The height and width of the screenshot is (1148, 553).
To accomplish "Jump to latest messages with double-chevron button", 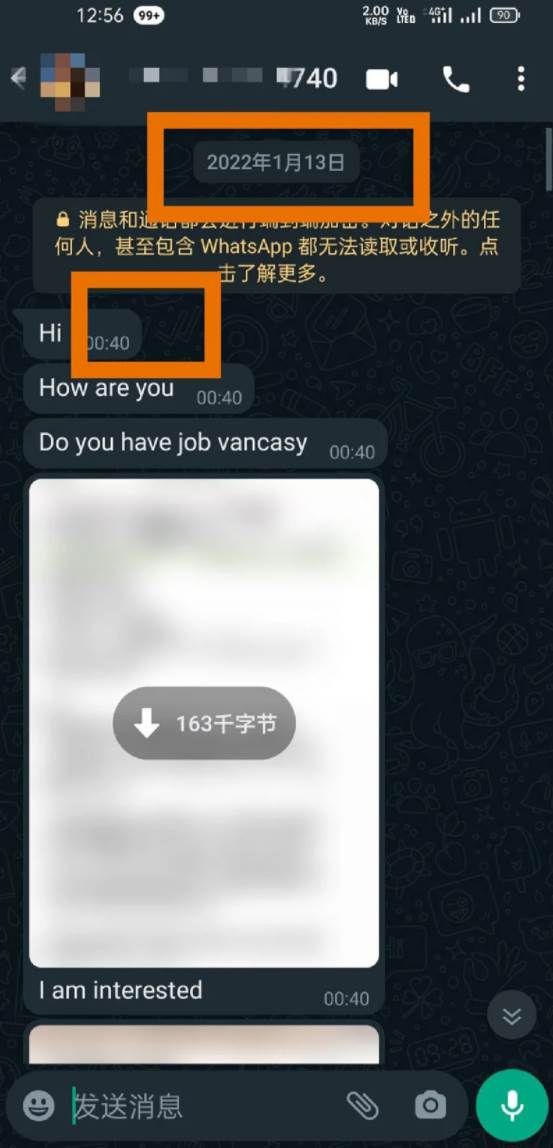I will 512,1015.
